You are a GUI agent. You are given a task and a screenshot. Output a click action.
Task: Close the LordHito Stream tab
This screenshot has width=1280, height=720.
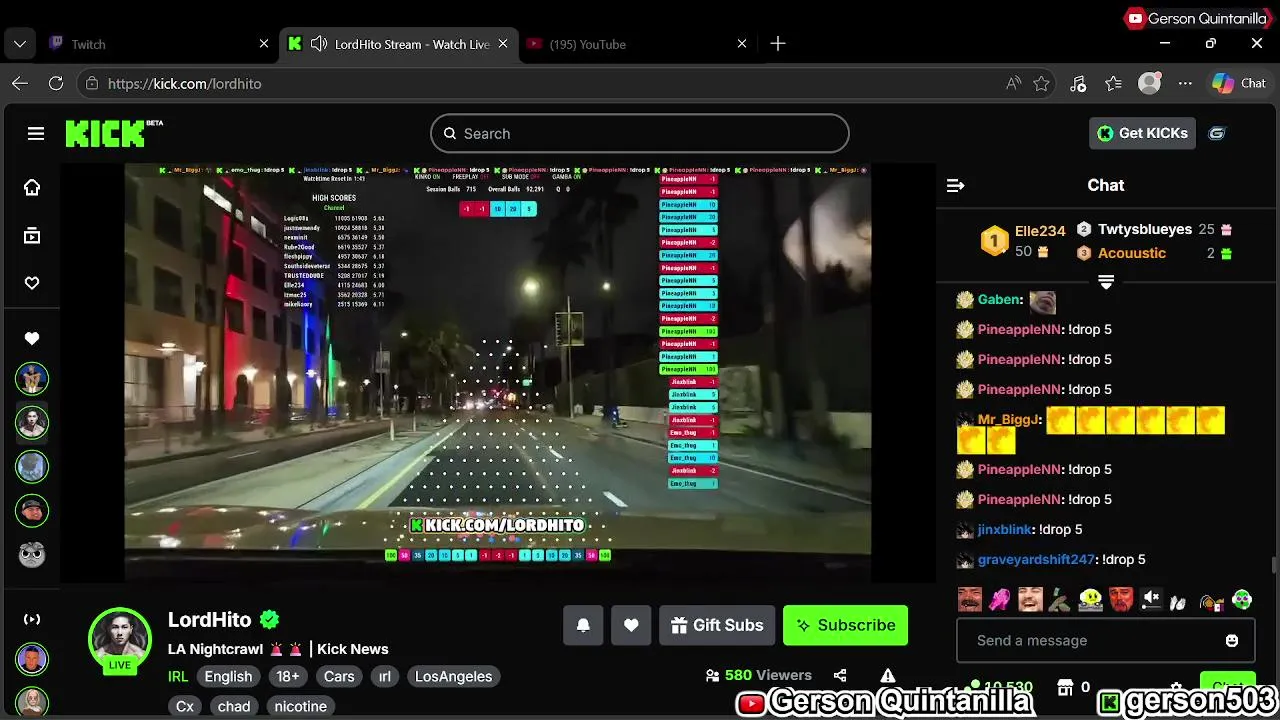[503, 44]
